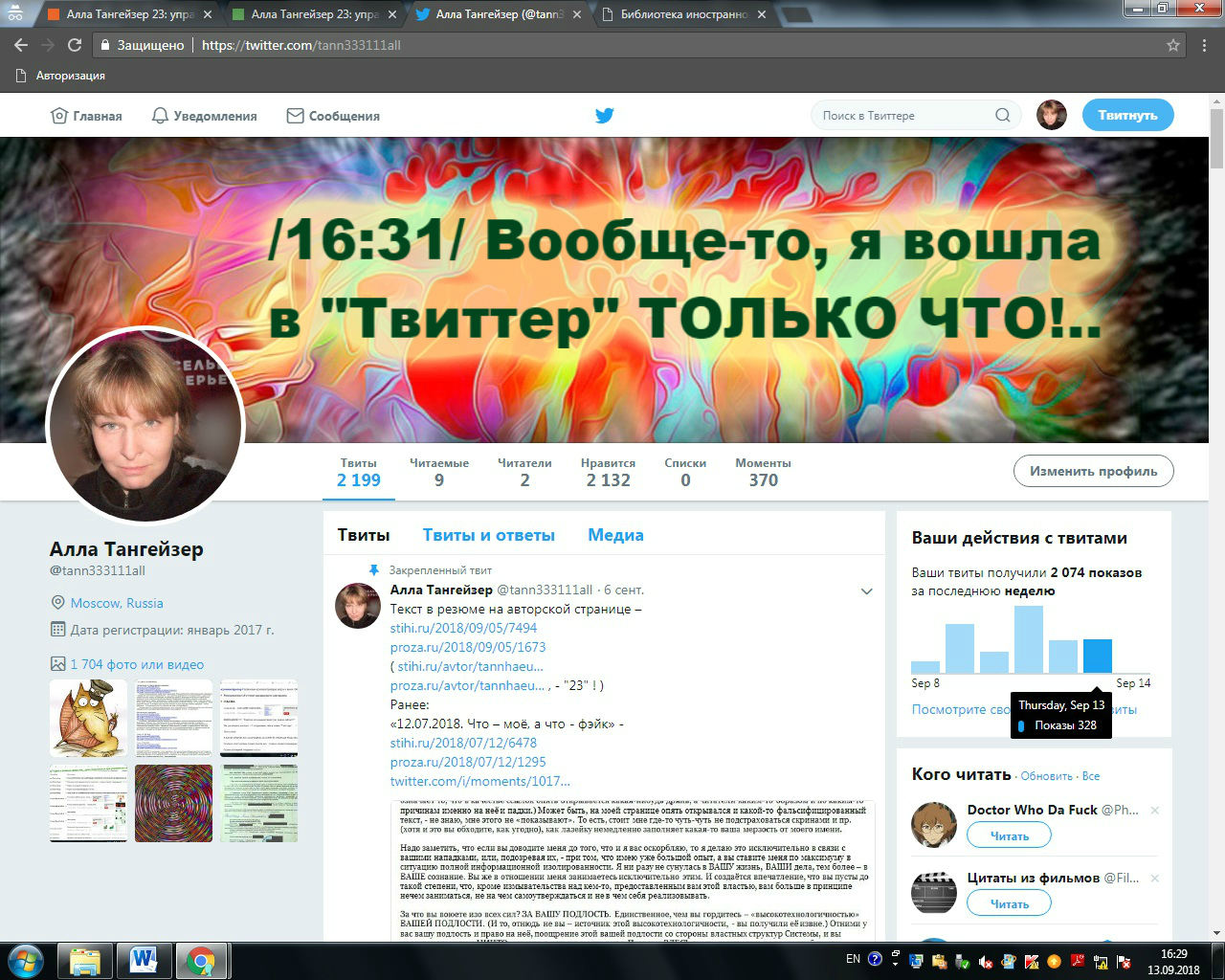Follow Doctor Who Da Fuck with Читать
The width and height of the screenshot is (1225, 980).
pyautogui.click(x=1009, y=835)
